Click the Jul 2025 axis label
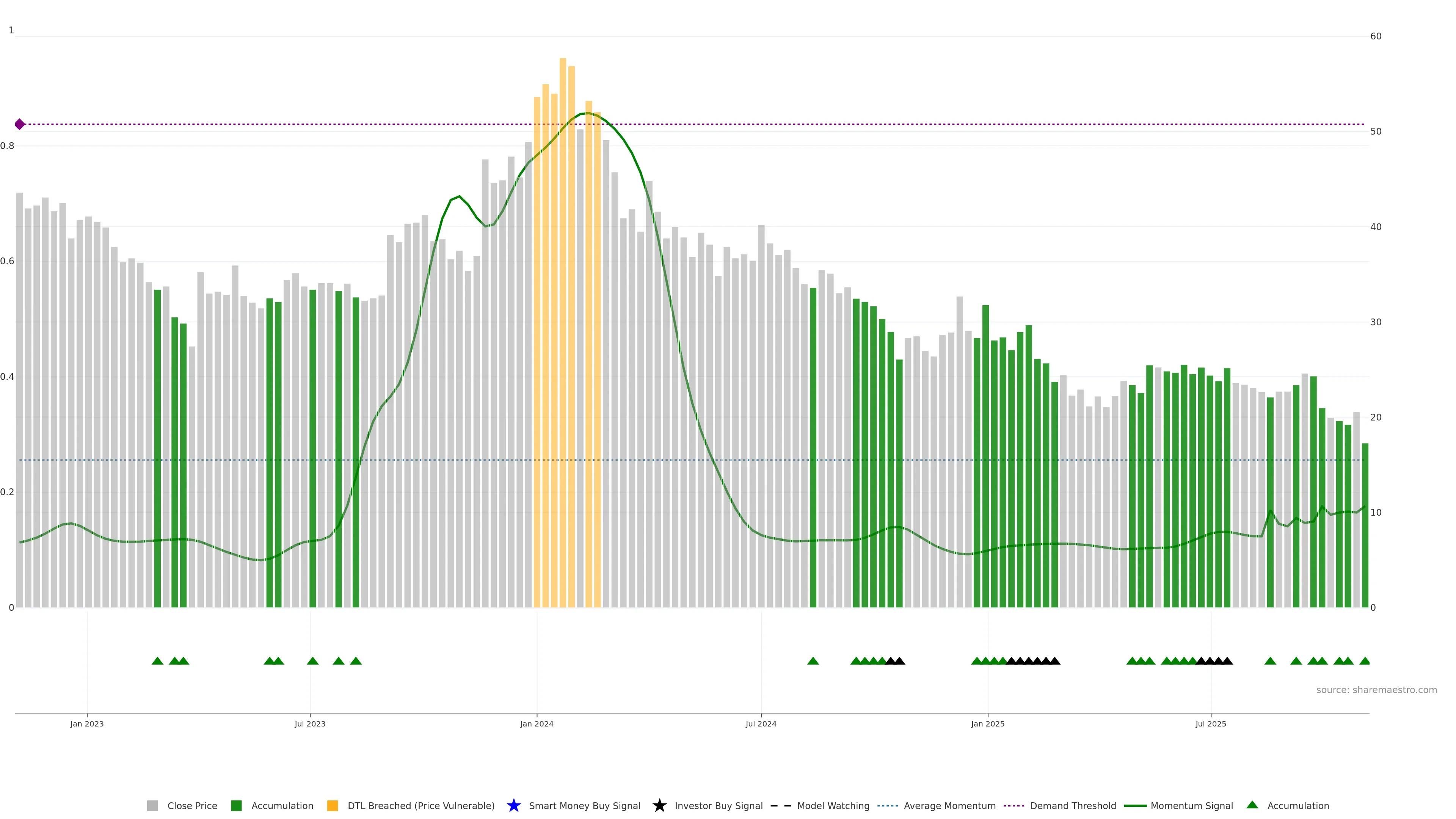Screen dimensions: 1456x819 (1211, 723)
